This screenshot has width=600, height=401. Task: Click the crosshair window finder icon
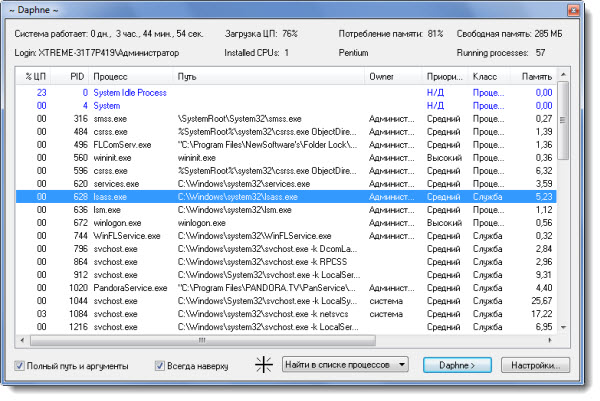coord(265,365)
